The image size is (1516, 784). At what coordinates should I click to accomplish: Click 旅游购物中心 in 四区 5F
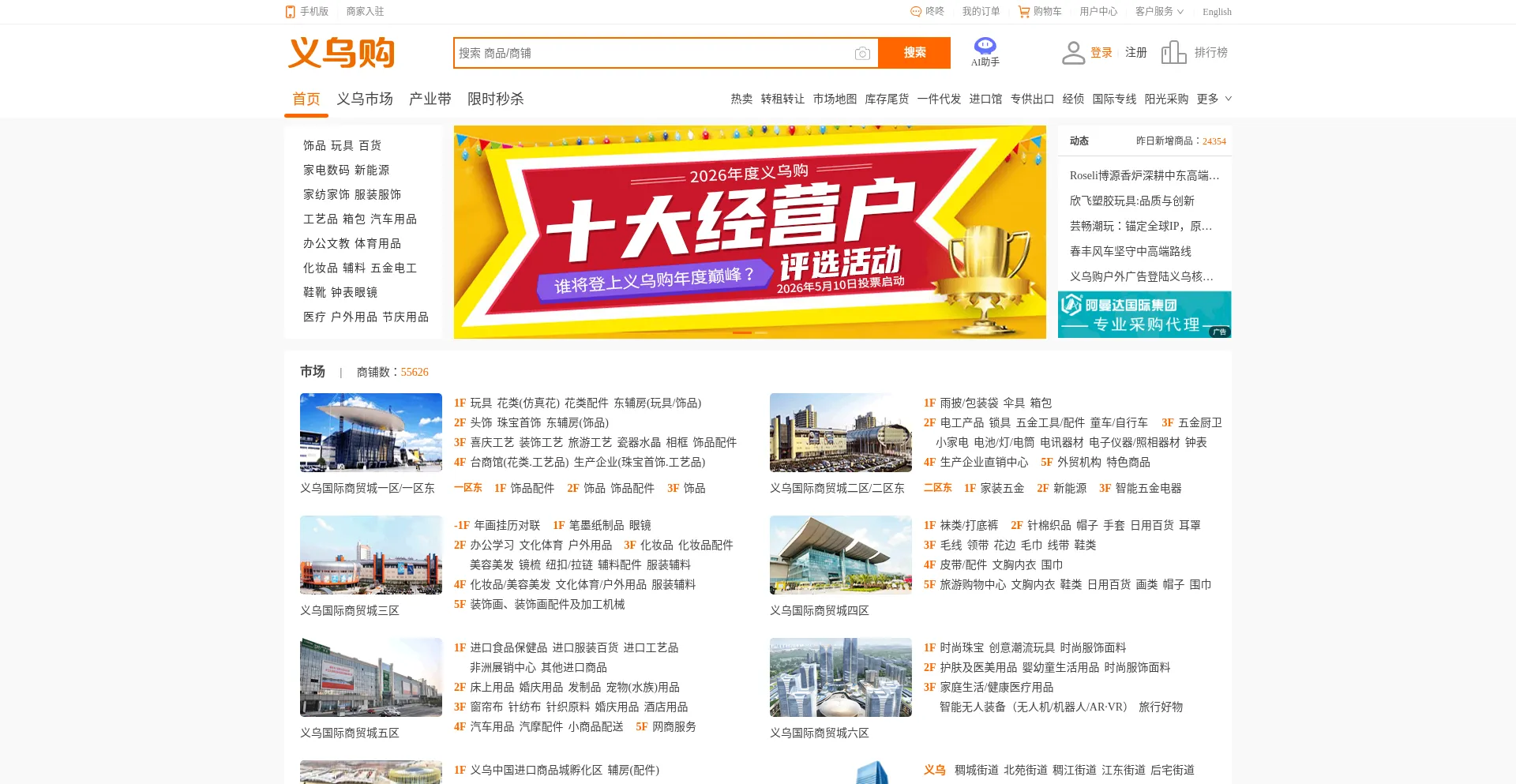(x=973, y=584)
